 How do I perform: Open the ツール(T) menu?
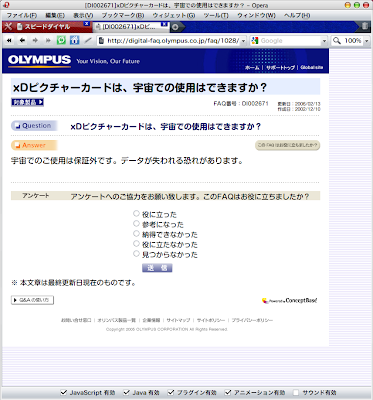[216, 15]
